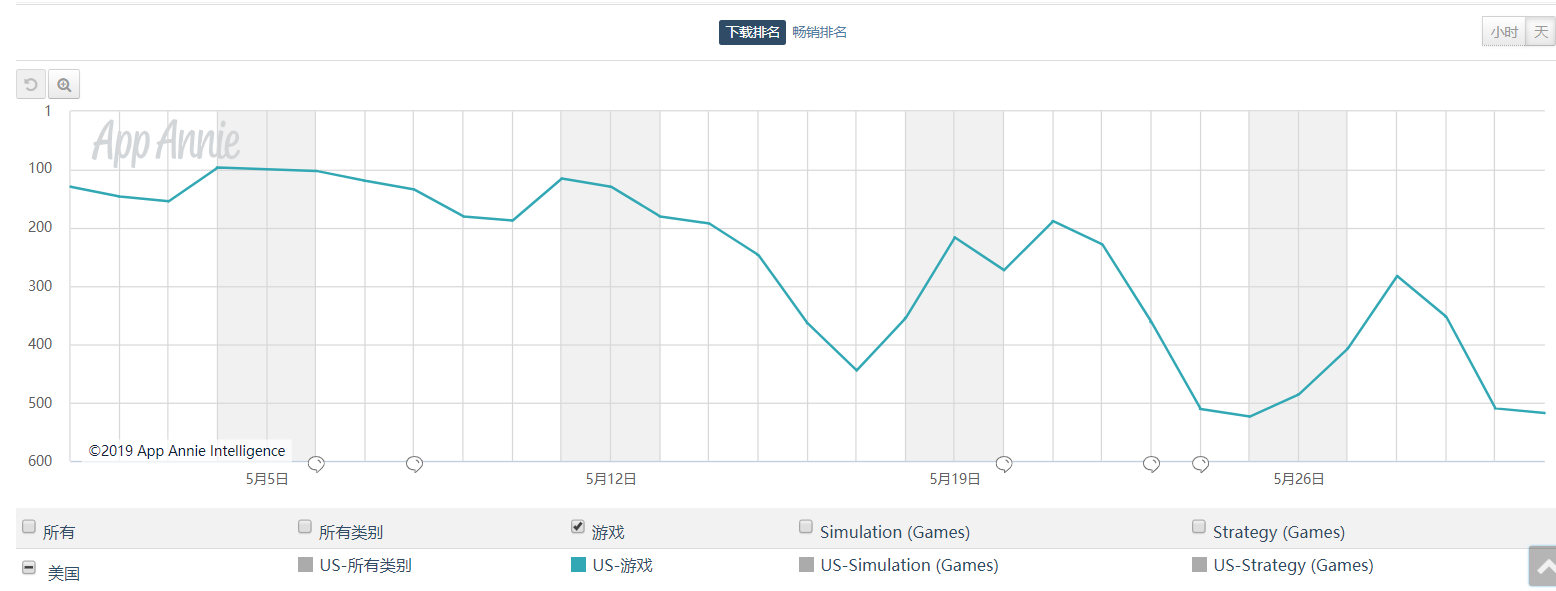Tick the Strategy (Games) checkbox
The width and height of the screenshot is (1556, 591).
pos(1198,527)
